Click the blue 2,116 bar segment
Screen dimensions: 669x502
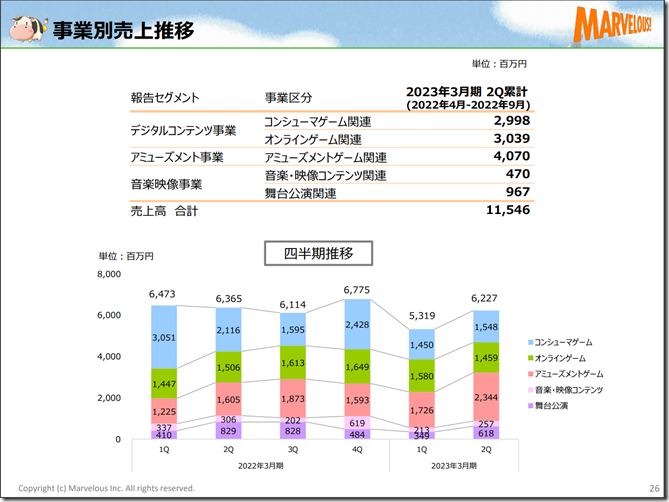(228, 330)
